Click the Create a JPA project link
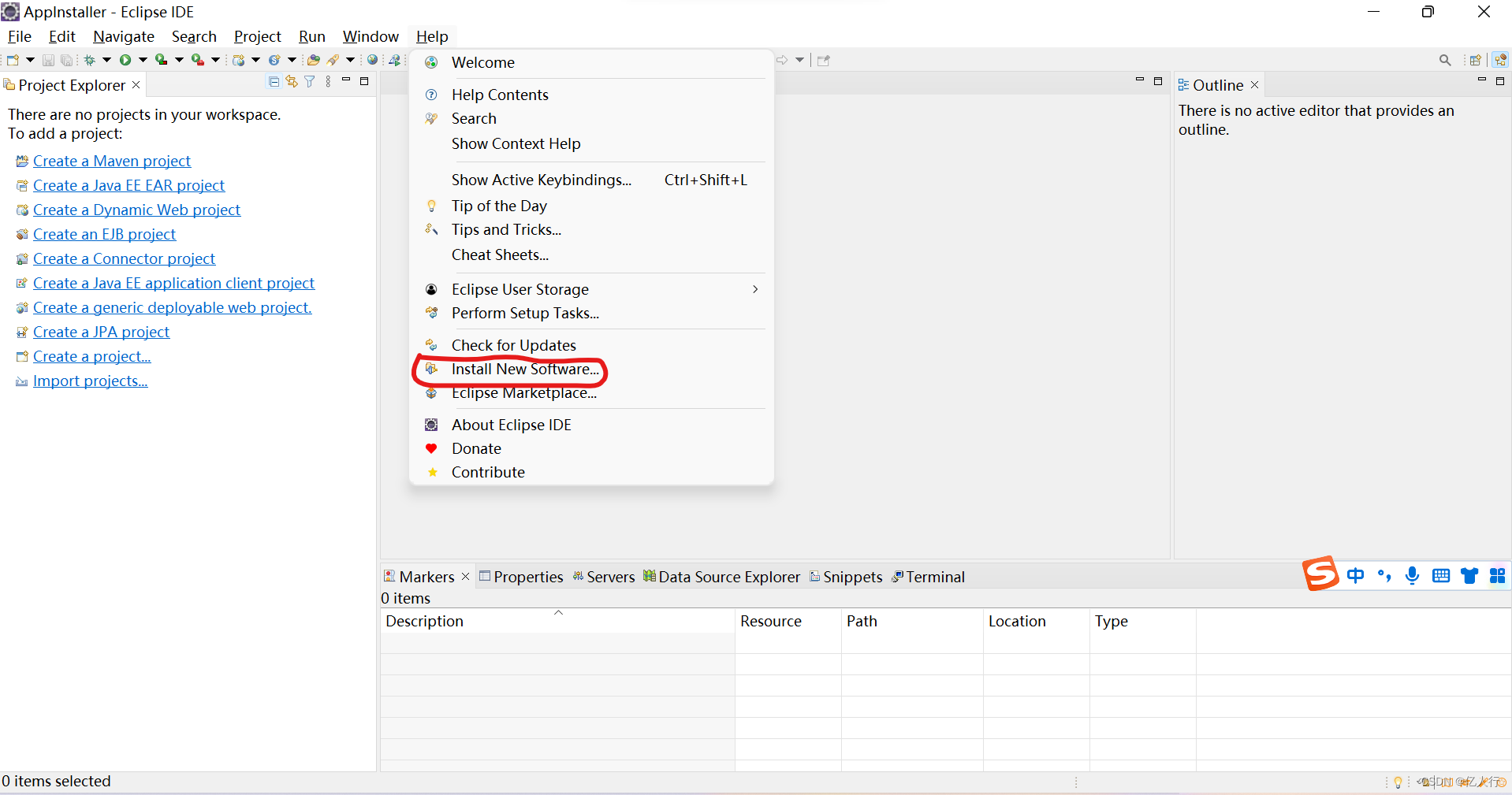Image resolution: width=1512 pixels, height=795 pixels. click(x=101, y=332)
